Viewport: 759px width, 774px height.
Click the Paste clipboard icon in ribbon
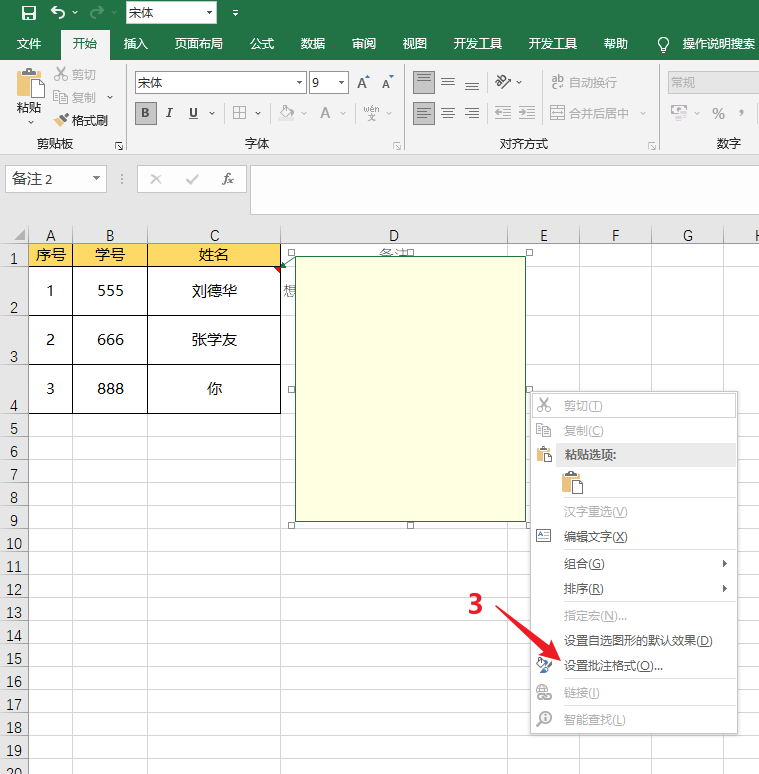[30, 83]
